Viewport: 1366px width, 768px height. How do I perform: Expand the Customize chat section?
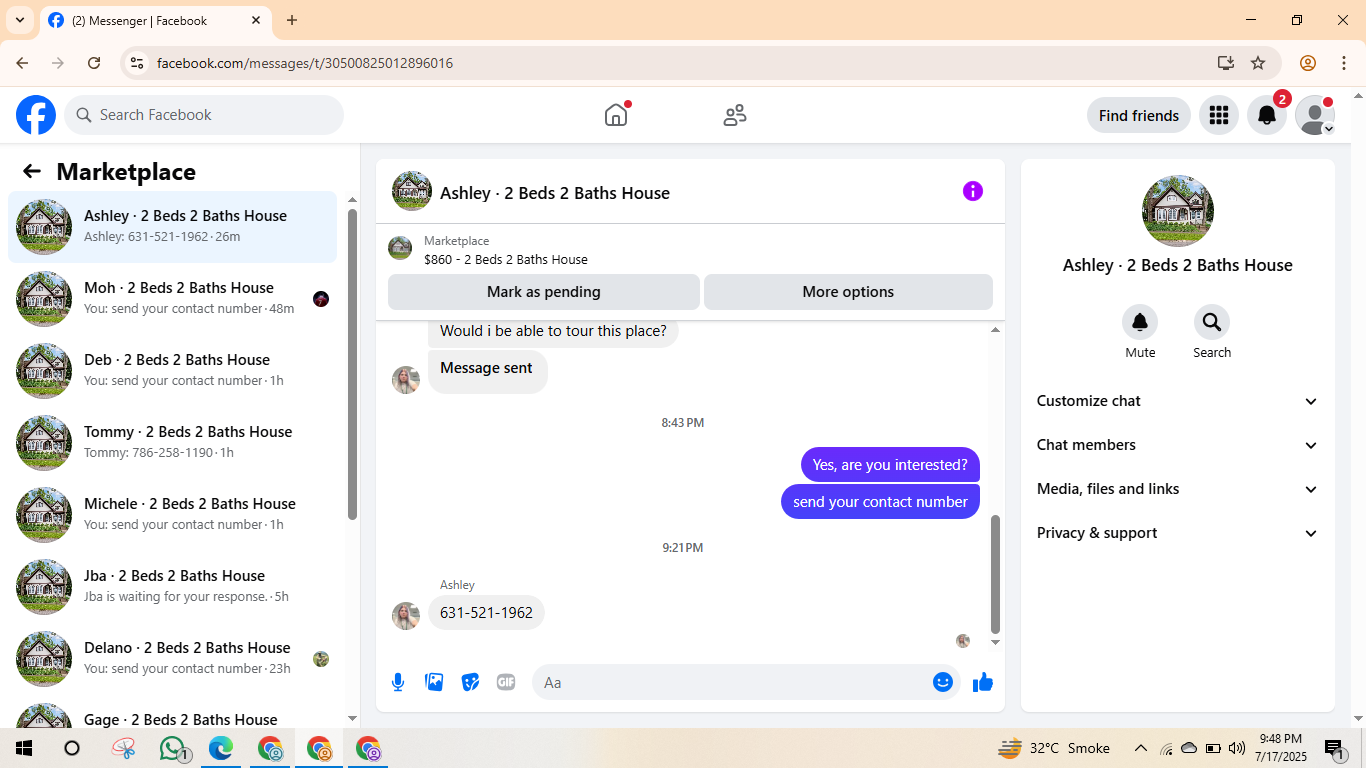[1178, 401]
